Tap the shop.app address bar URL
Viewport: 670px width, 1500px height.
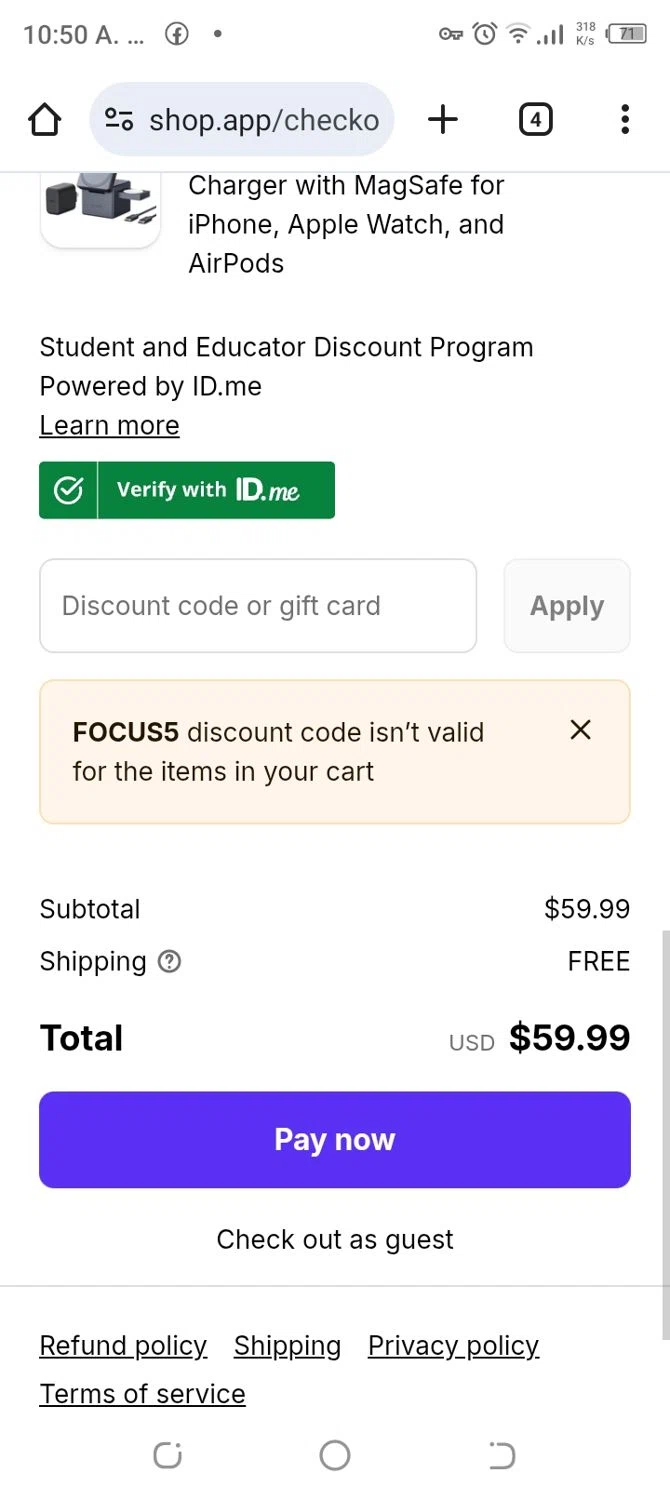[264, 120]
